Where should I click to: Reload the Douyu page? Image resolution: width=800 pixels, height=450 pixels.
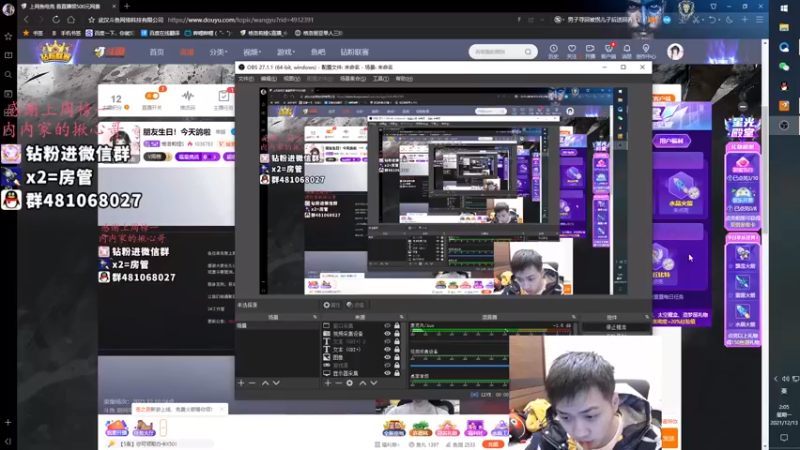(56, 20)
